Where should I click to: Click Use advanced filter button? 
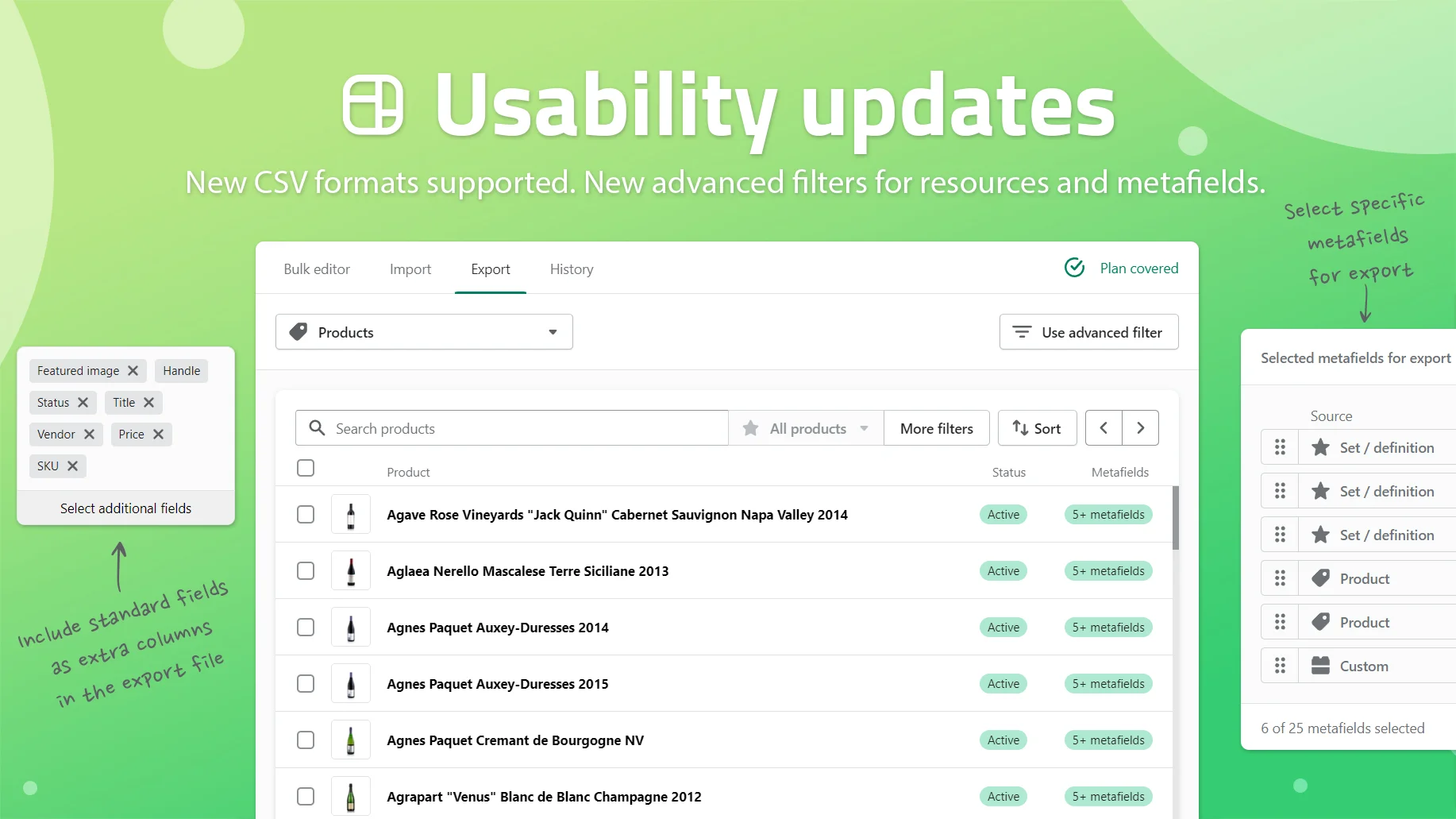[x=1089, y=332]
